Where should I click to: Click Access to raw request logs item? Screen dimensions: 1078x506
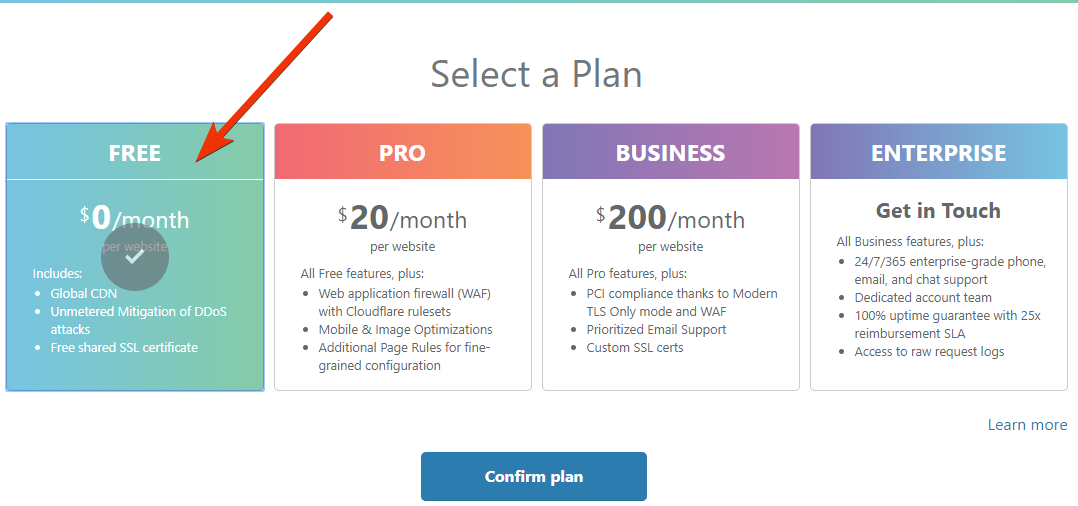tap(929, 352)
